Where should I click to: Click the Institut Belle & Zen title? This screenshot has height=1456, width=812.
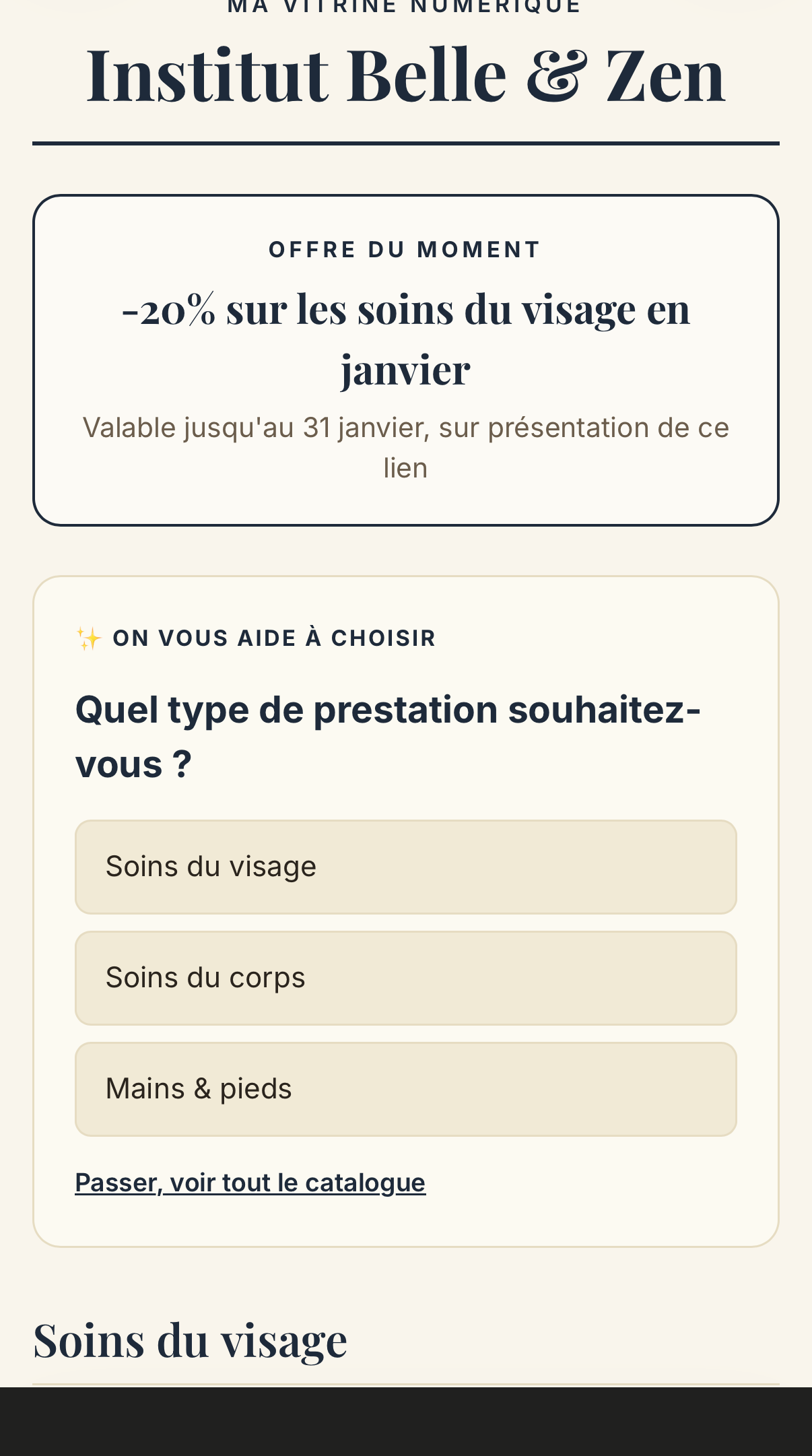coord(406,73)
